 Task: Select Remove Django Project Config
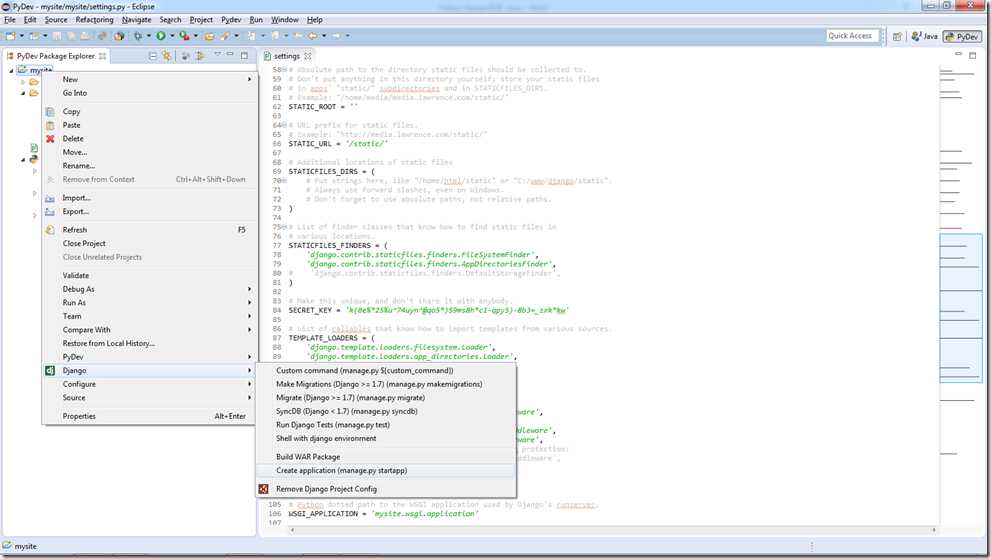point(386,489)
